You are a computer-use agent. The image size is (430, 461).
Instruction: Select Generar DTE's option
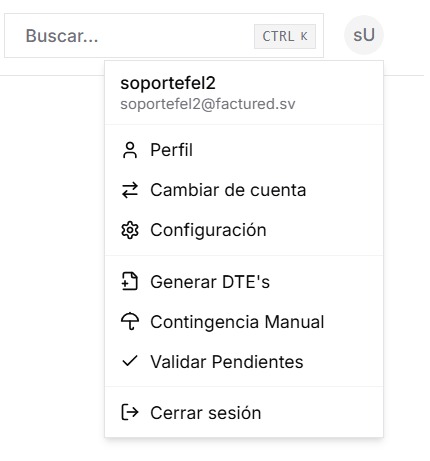[244, 282]
